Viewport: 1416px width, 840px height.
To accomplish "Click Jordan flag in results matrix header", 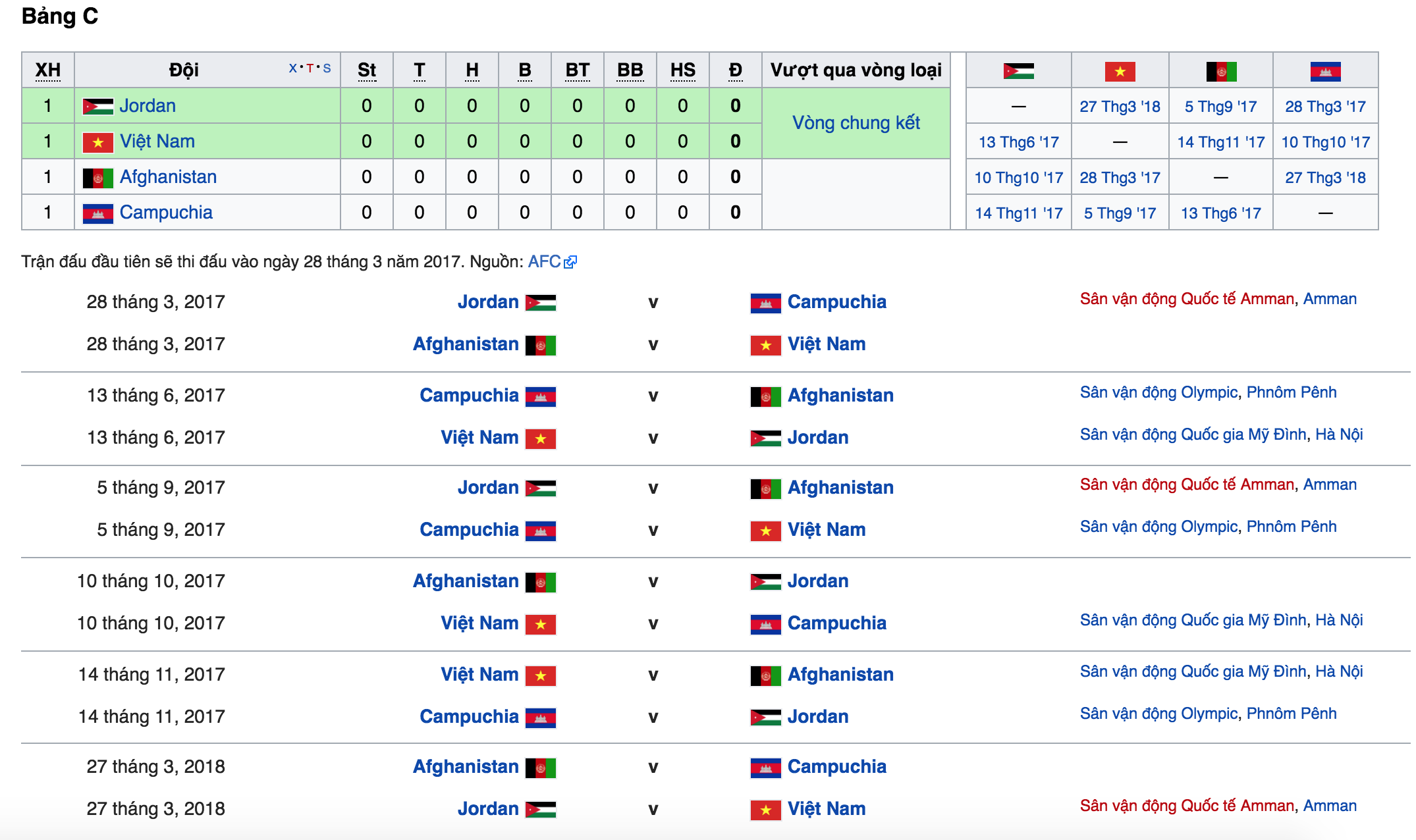I will (1018, 71).
